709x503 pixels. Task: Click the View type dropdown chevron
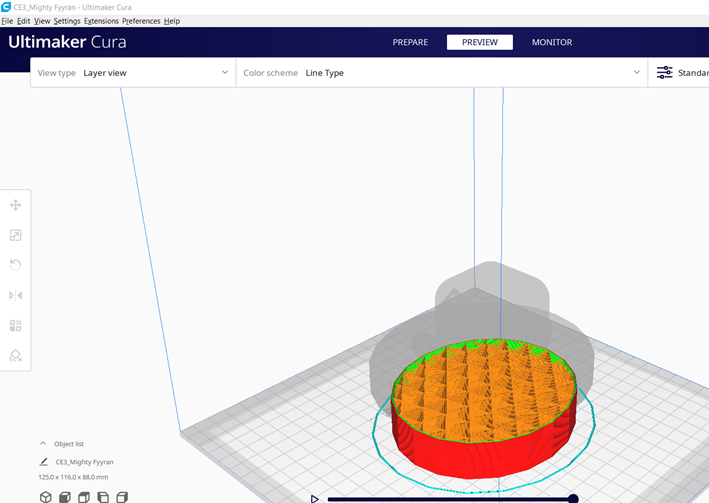[x=225, y=72]
